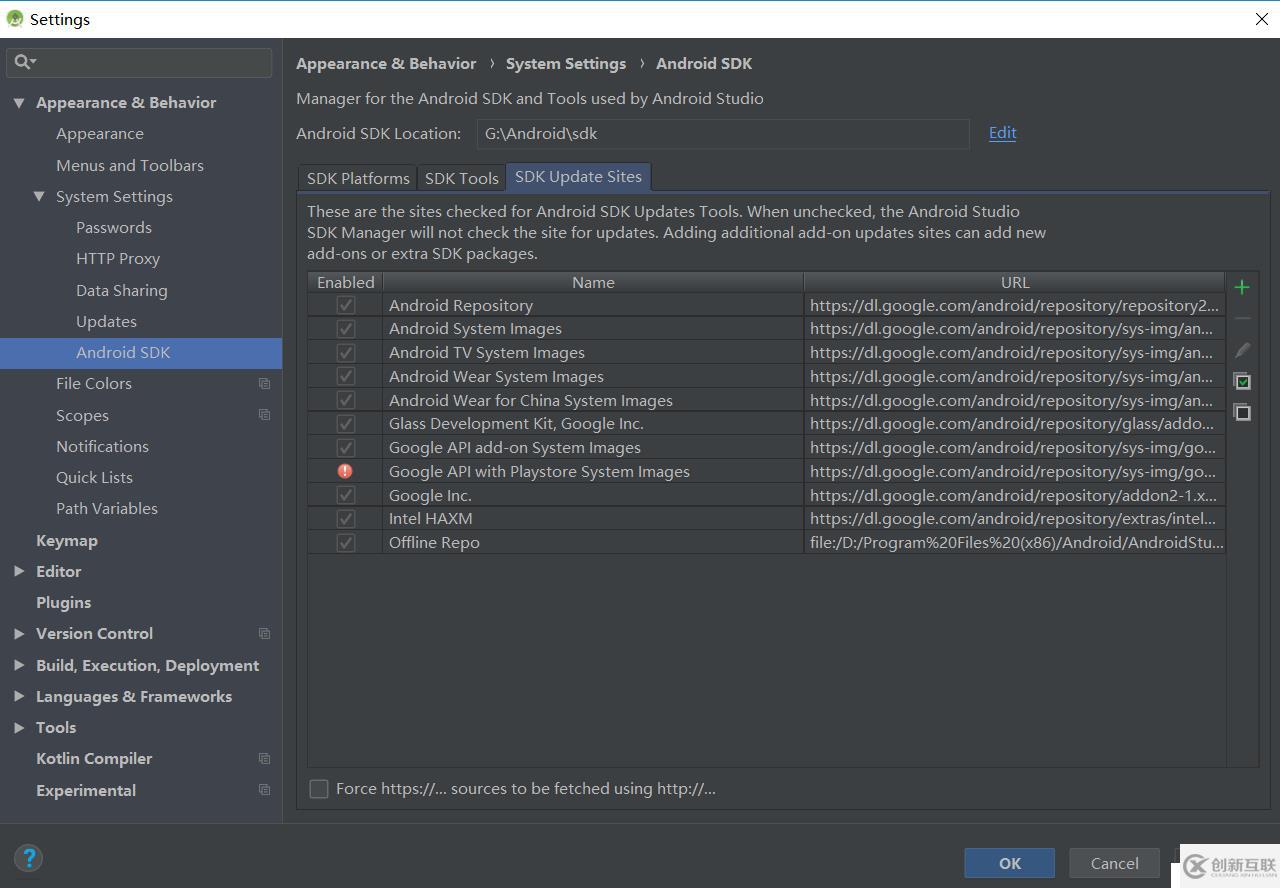
Task: Click the project-level icon beside Kotlin Compiler
Action: click(264, 758)
